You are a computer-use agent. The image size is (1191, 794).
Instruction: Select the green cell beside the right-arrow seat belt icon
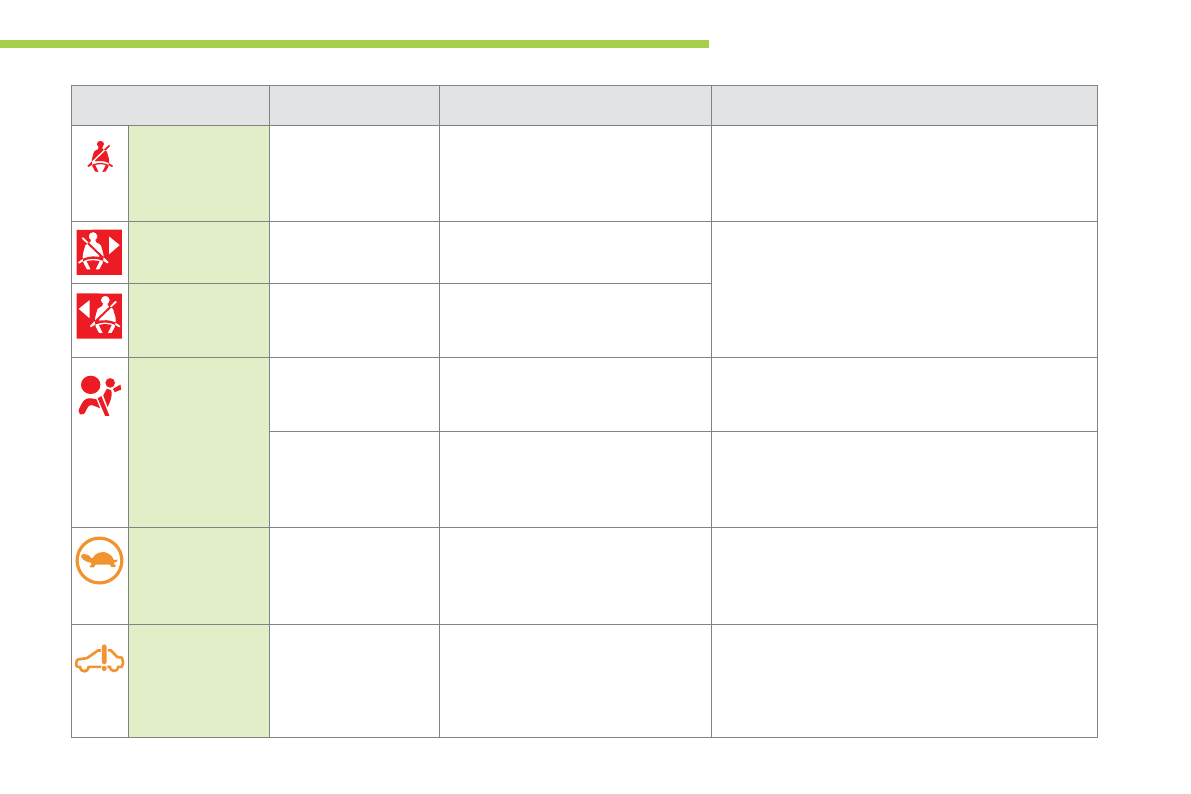[199, 252]
